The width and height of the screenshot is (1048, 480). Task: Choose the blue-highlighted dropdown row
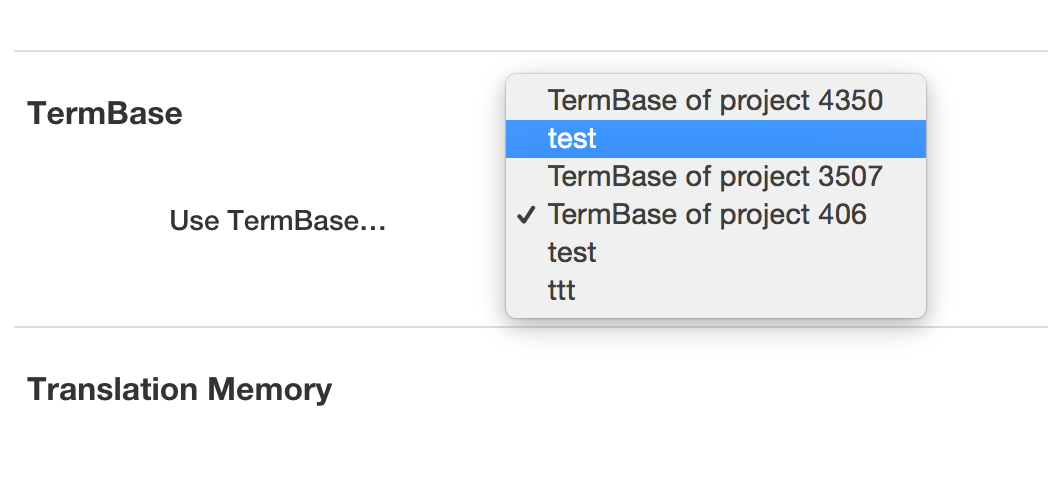click(715, 138)
